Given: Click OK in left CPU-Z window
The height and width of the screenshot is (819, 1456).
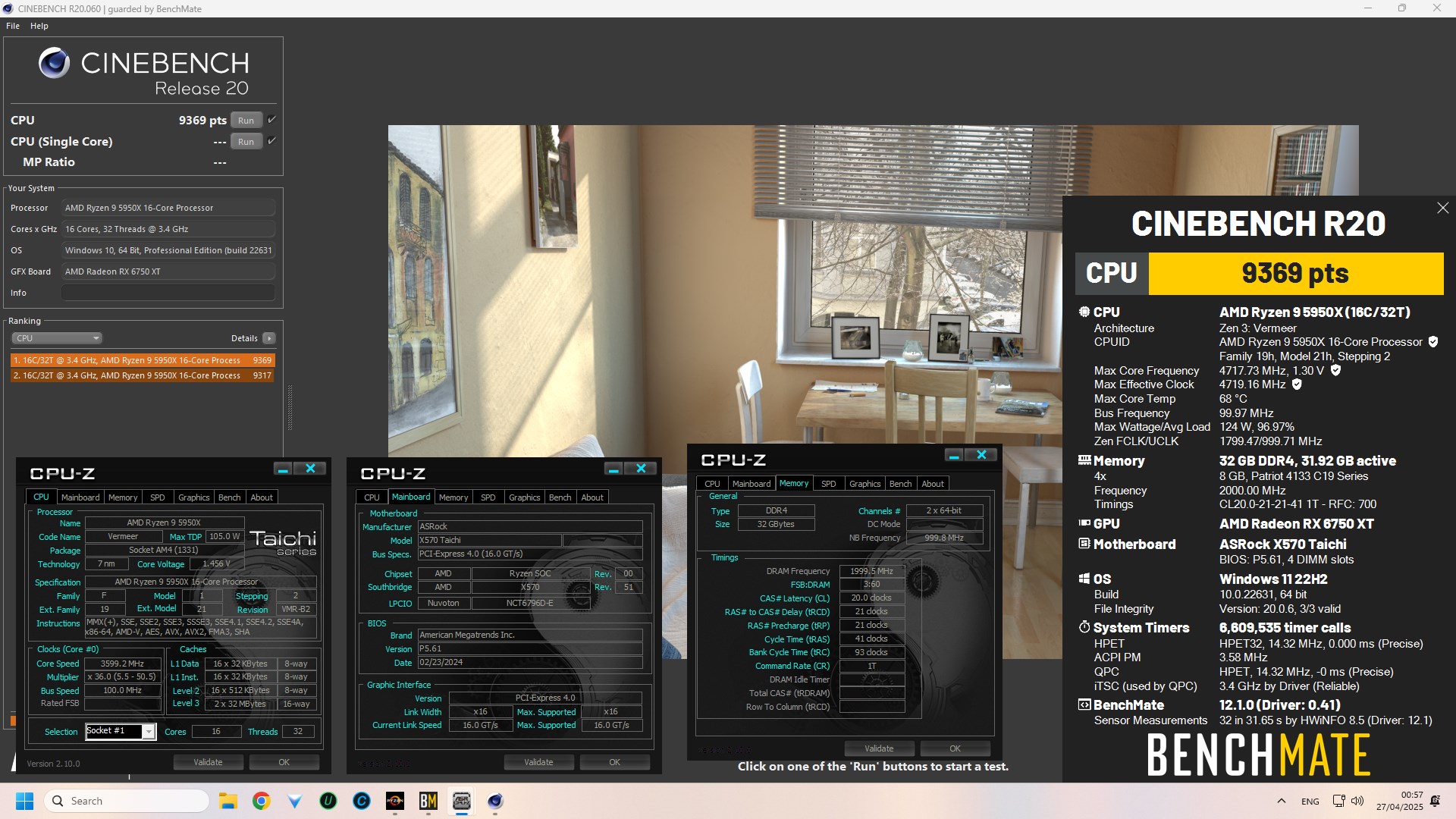Looking at the screenshot, I should (284, 762).
